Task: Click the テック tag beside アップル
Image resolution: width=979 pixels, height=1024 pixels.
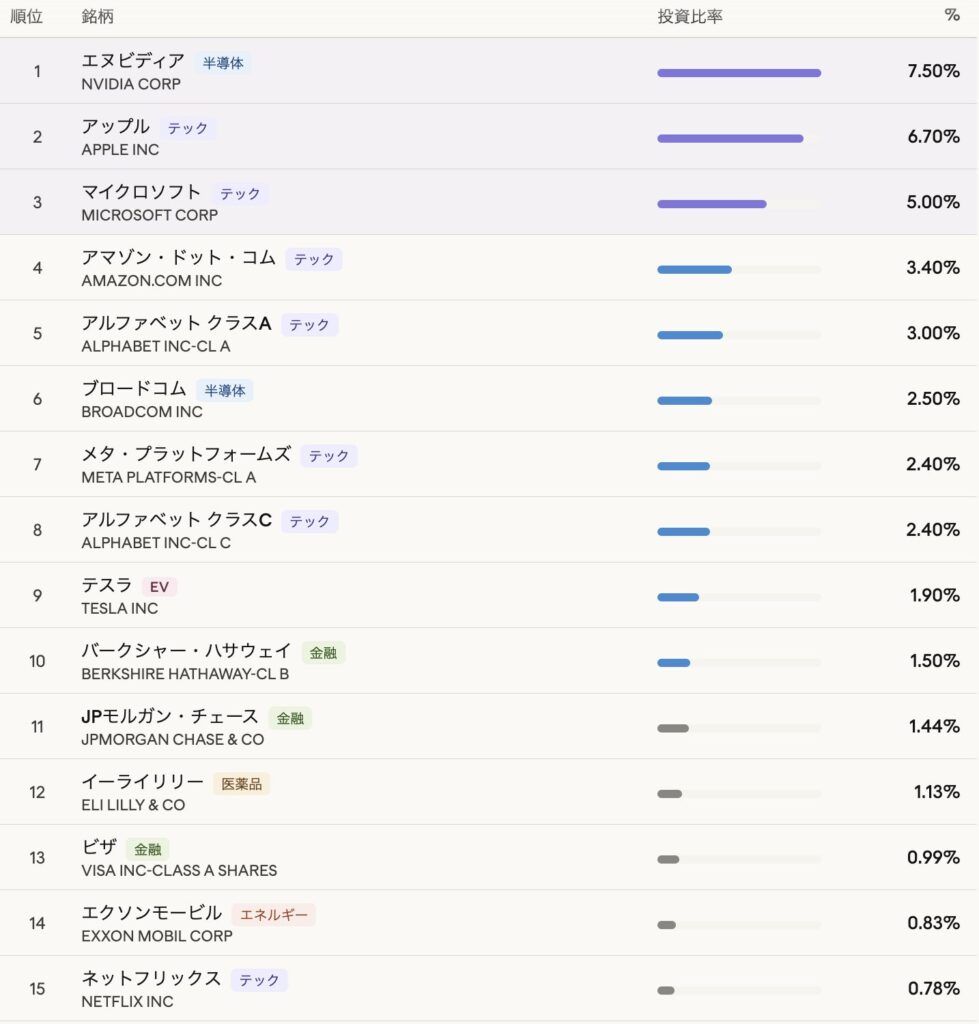Action: click(188, 128)
